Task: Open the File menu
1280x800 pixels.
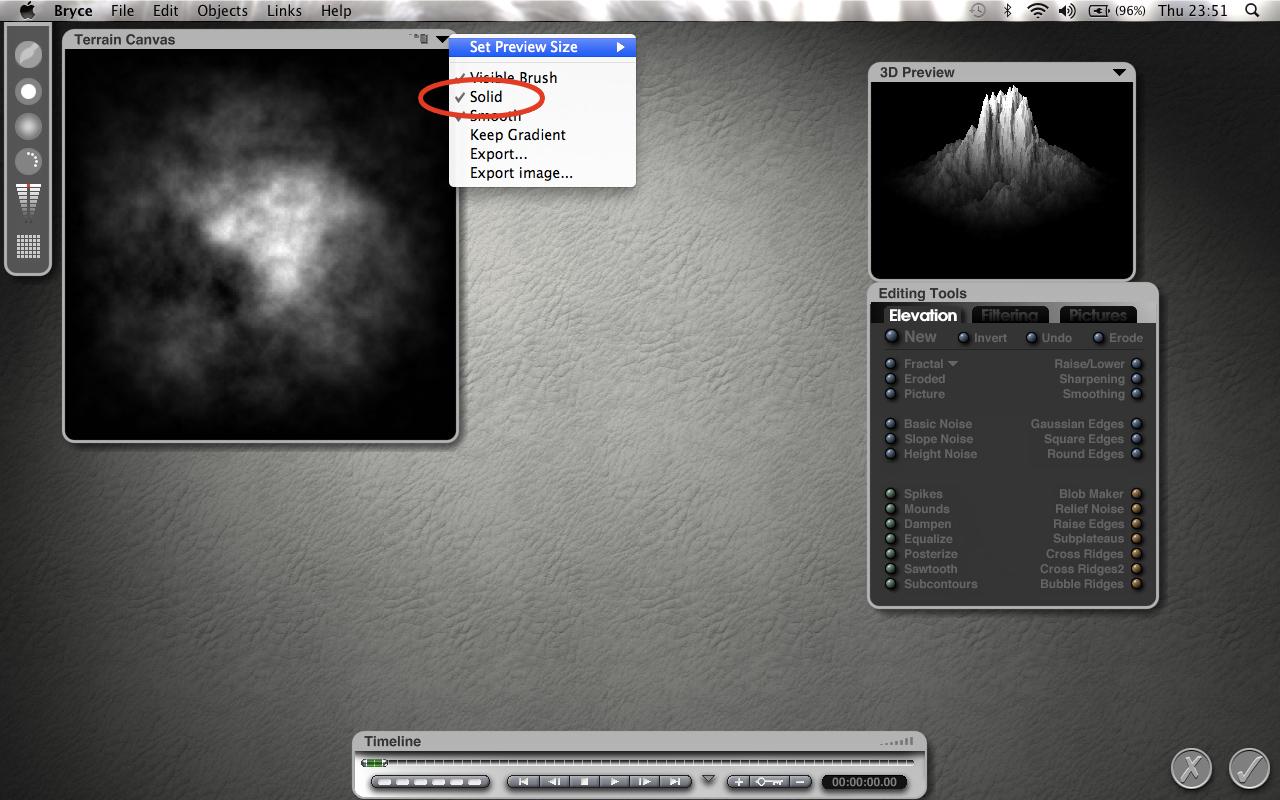Action: (x=123, y=11)
